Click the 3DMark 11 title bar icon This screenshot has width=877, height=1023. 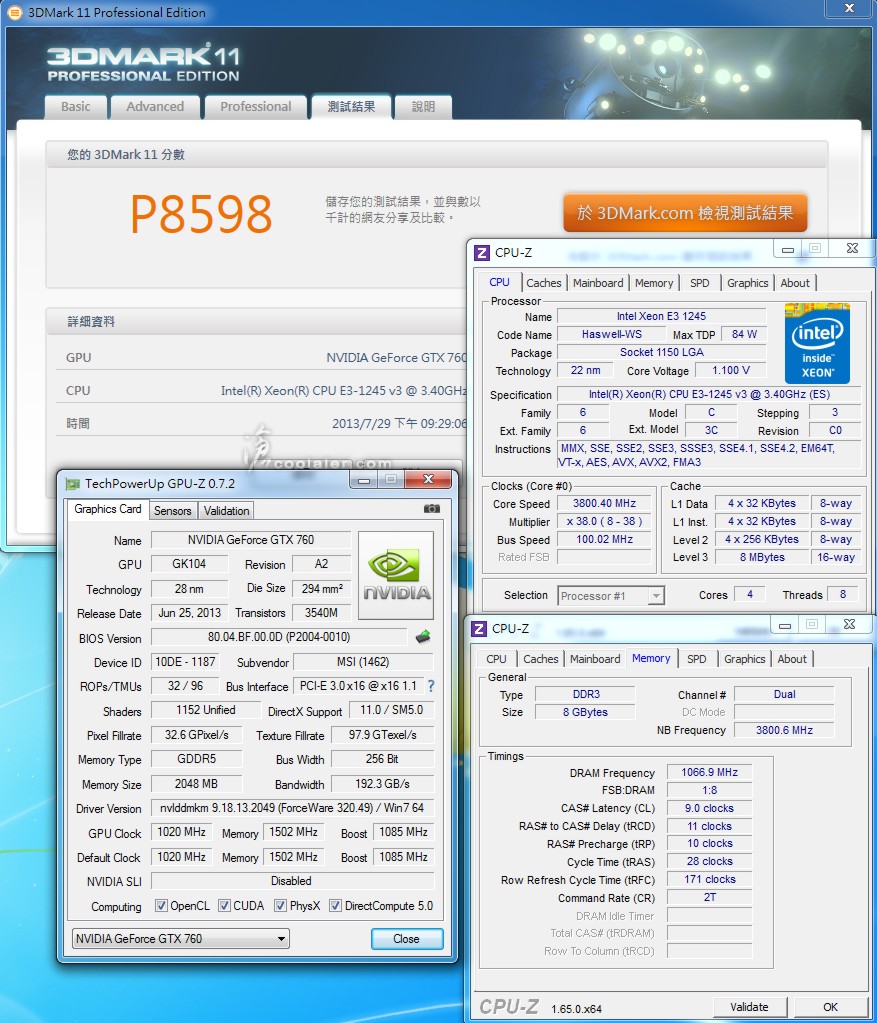pos(14,12)
